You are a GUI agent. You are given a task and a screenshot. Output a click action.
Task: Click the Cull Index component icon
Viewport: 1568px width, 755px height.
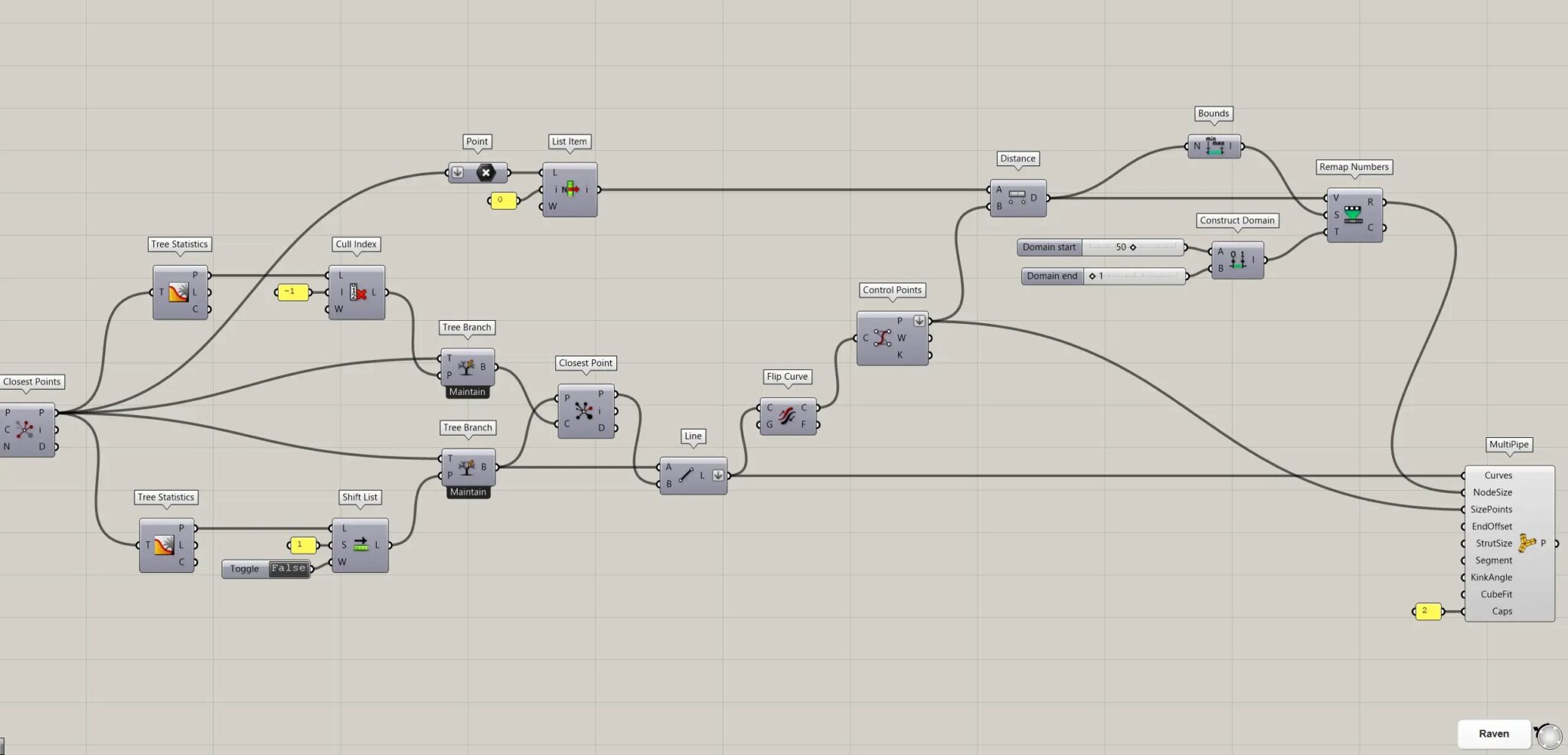click(358, 293)
